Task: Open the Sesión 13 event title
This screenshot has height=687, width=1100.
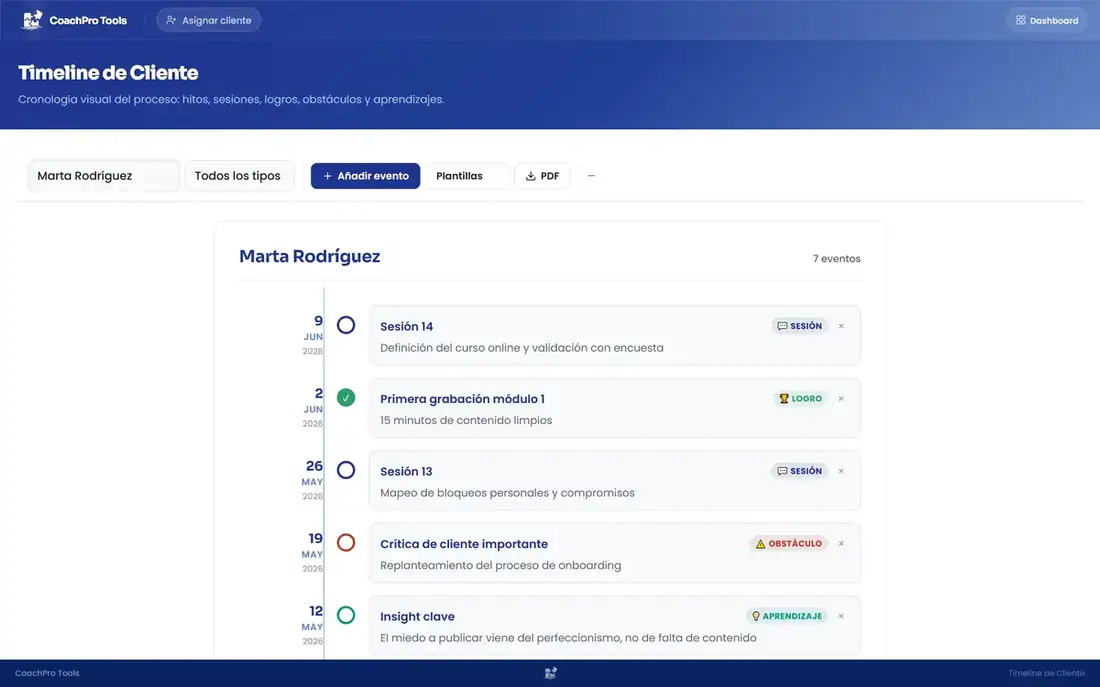Action: click(406, 472)
